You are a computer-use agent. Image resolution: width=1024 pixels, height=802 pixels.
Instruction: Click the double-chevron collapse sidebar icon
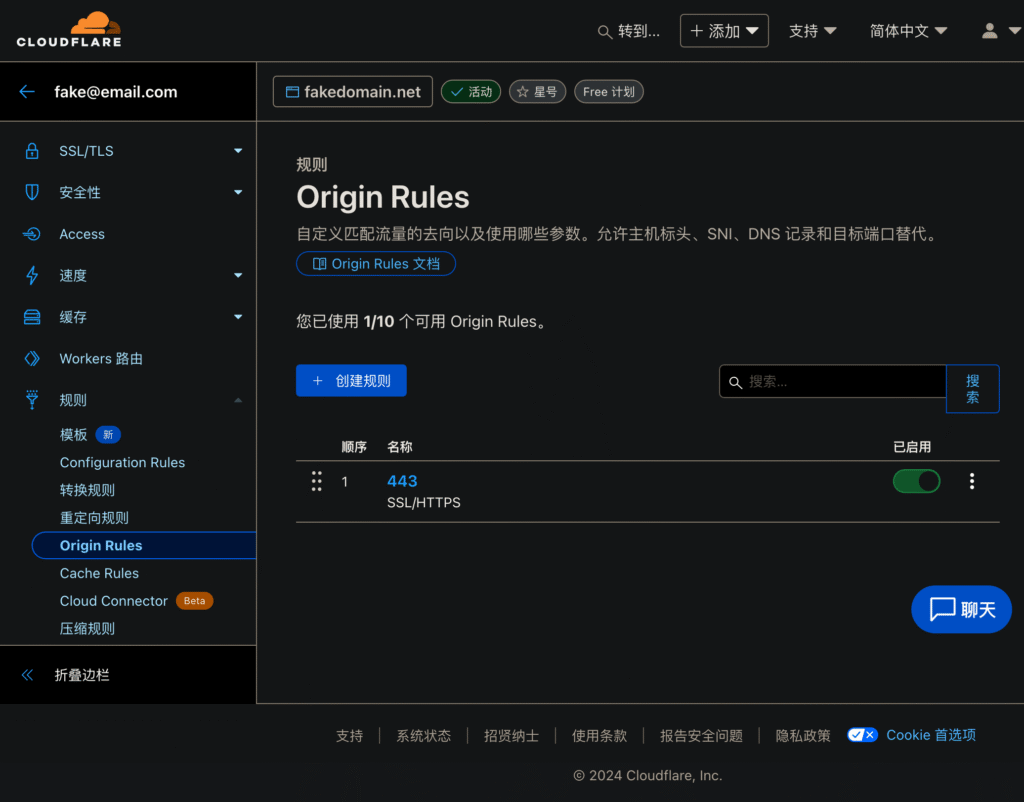[x=27, y=675]
